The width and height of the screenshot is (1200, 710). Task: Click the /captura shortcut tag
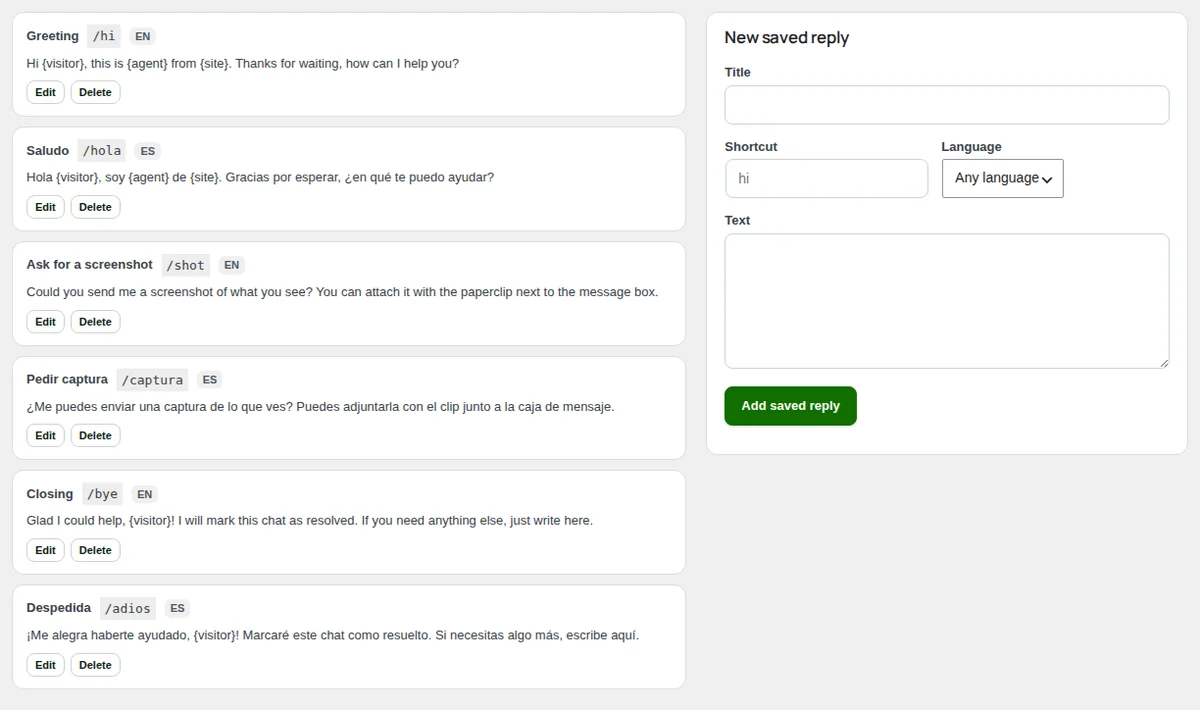[152, 380]
